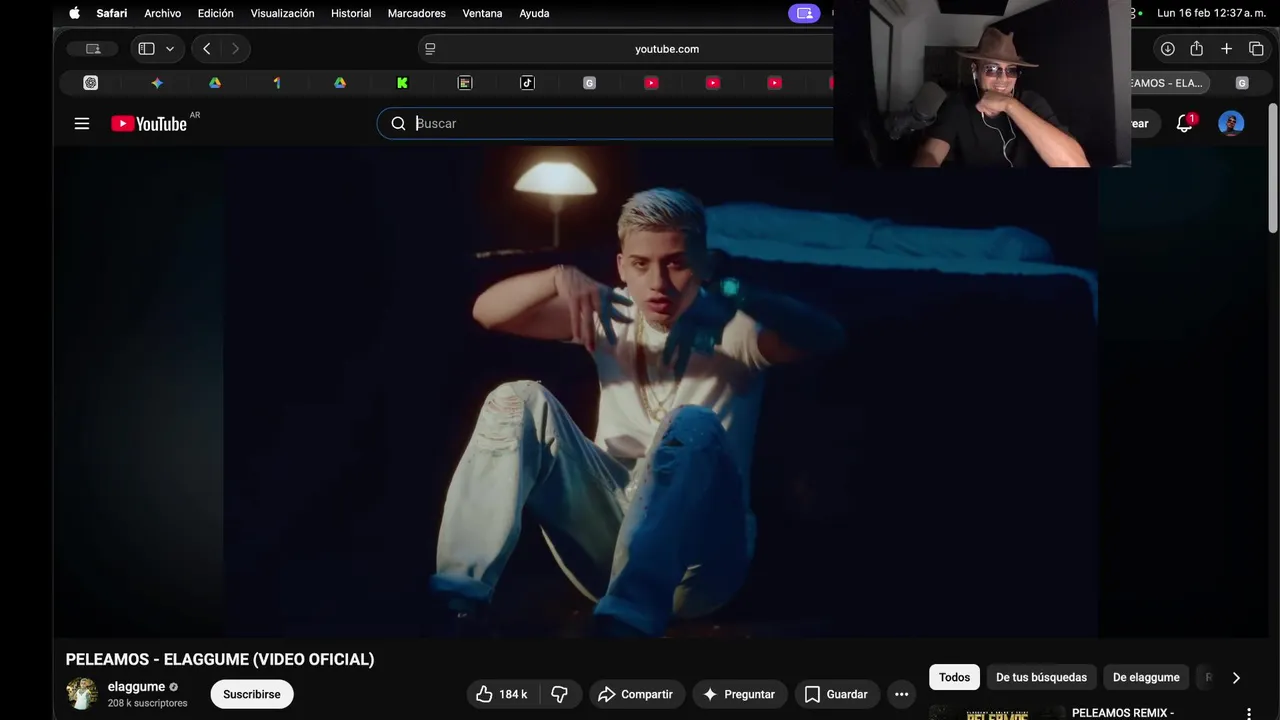1280x720 pixels.
Task: Open the Edición menu
Action: (215, 13)
